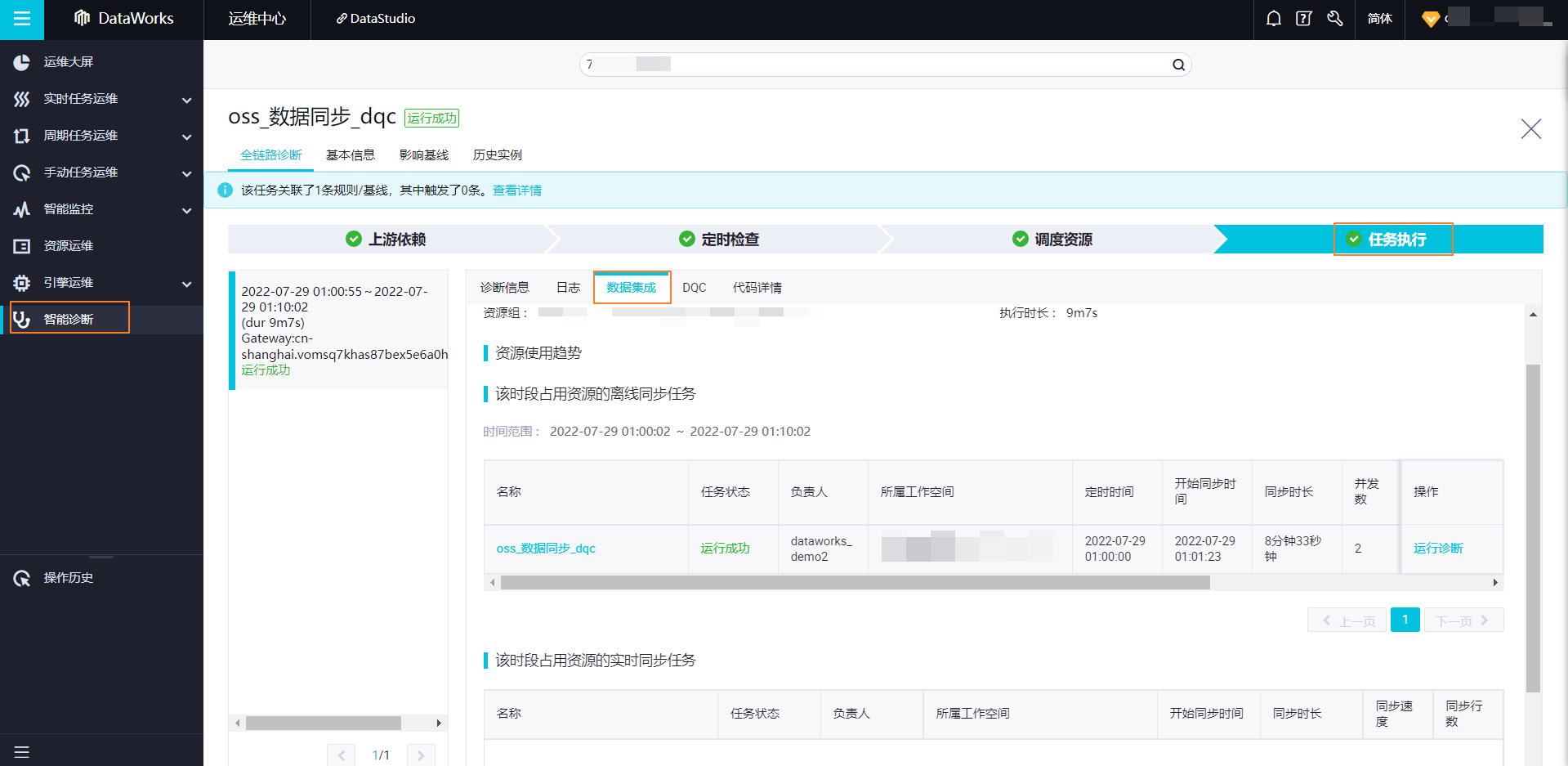
Task: Click the 运行成功 status tag beside title
Action: point(431,119)
